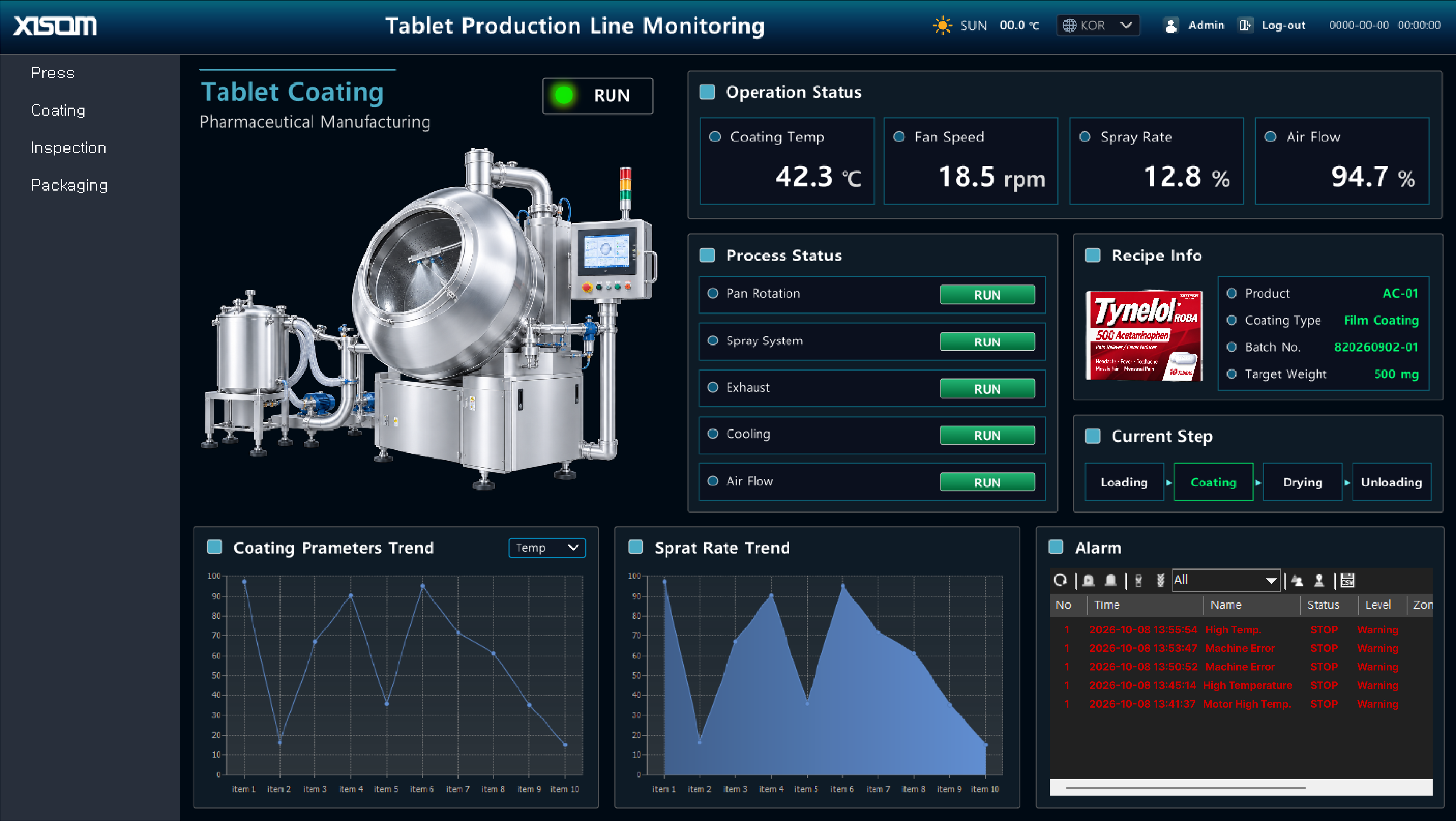Click the alarm bell icon with play symbol

pyautogui.click(x=1089, y=580)
